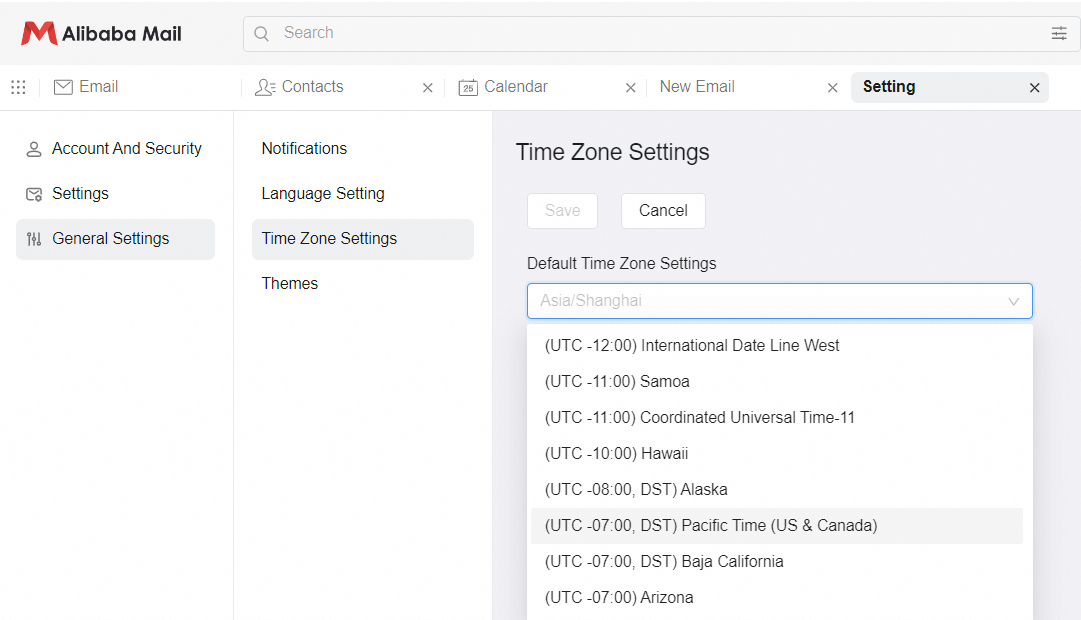Viewport: 1081px width, 620px height.
Task: Choose the Hawaii time zone option
Action: click(616, 454)
